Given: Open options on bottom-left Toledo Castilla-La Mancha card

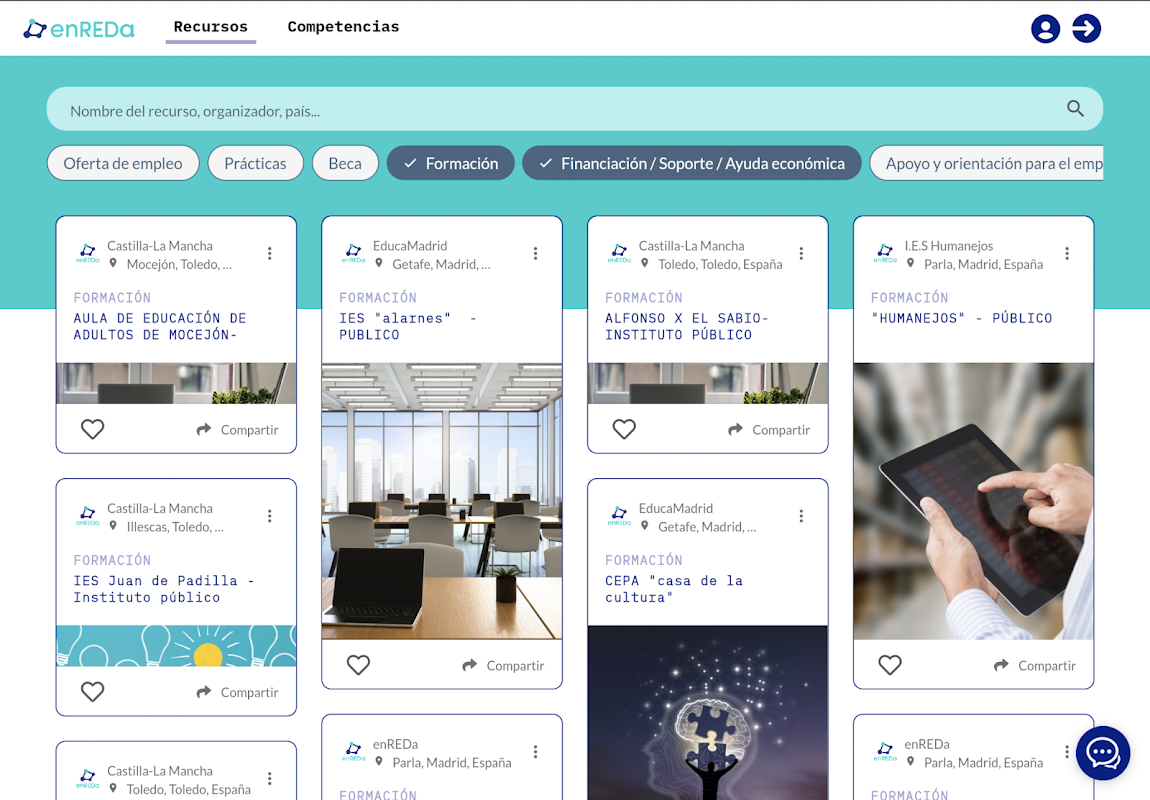Looking at the screenshot, I should (x=270, y=778).
